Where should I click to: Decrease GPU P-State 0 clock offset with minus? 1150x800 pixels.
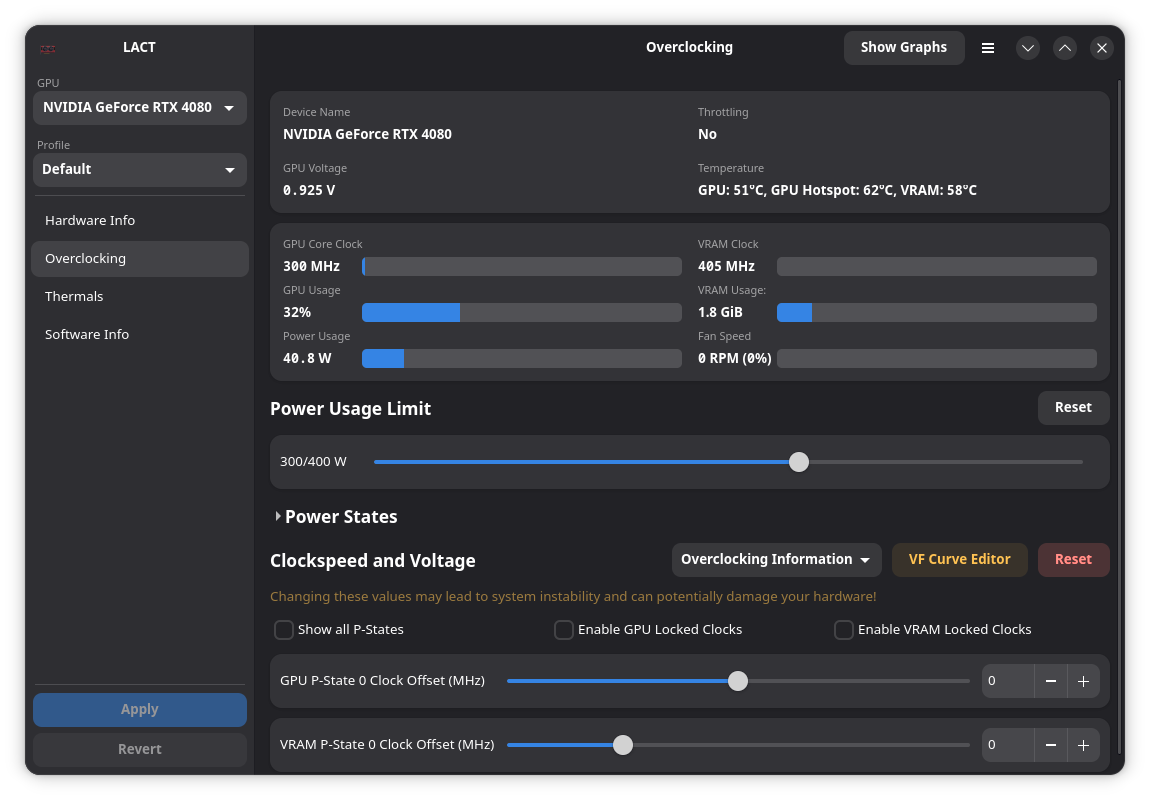pos(1050,681)
